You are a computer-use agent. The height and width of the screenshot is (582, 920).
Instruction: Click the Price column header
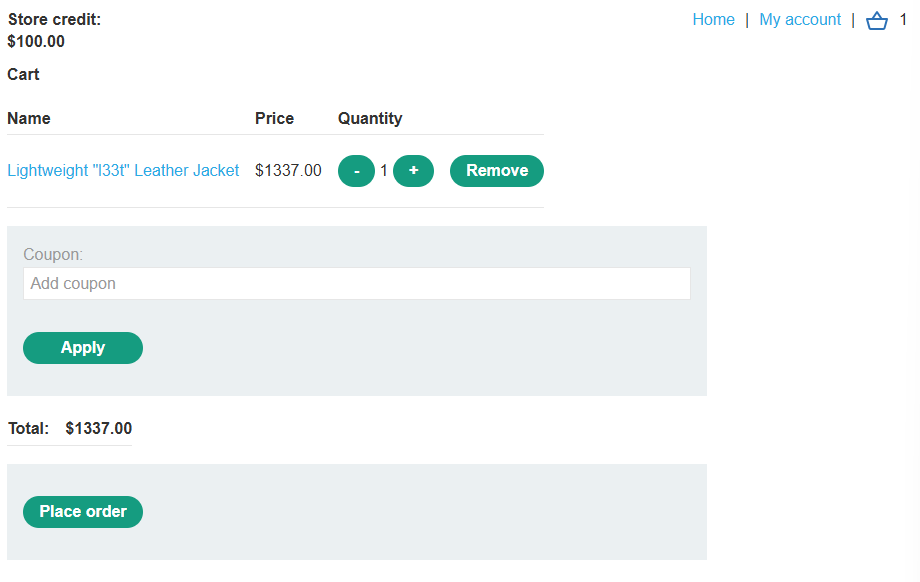[274, 119]
